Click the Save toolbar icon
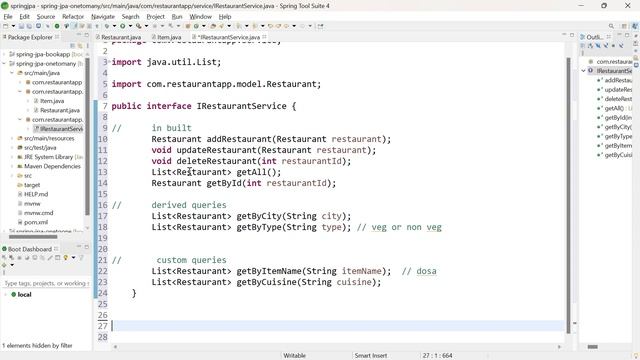 (x=21, y=26)
